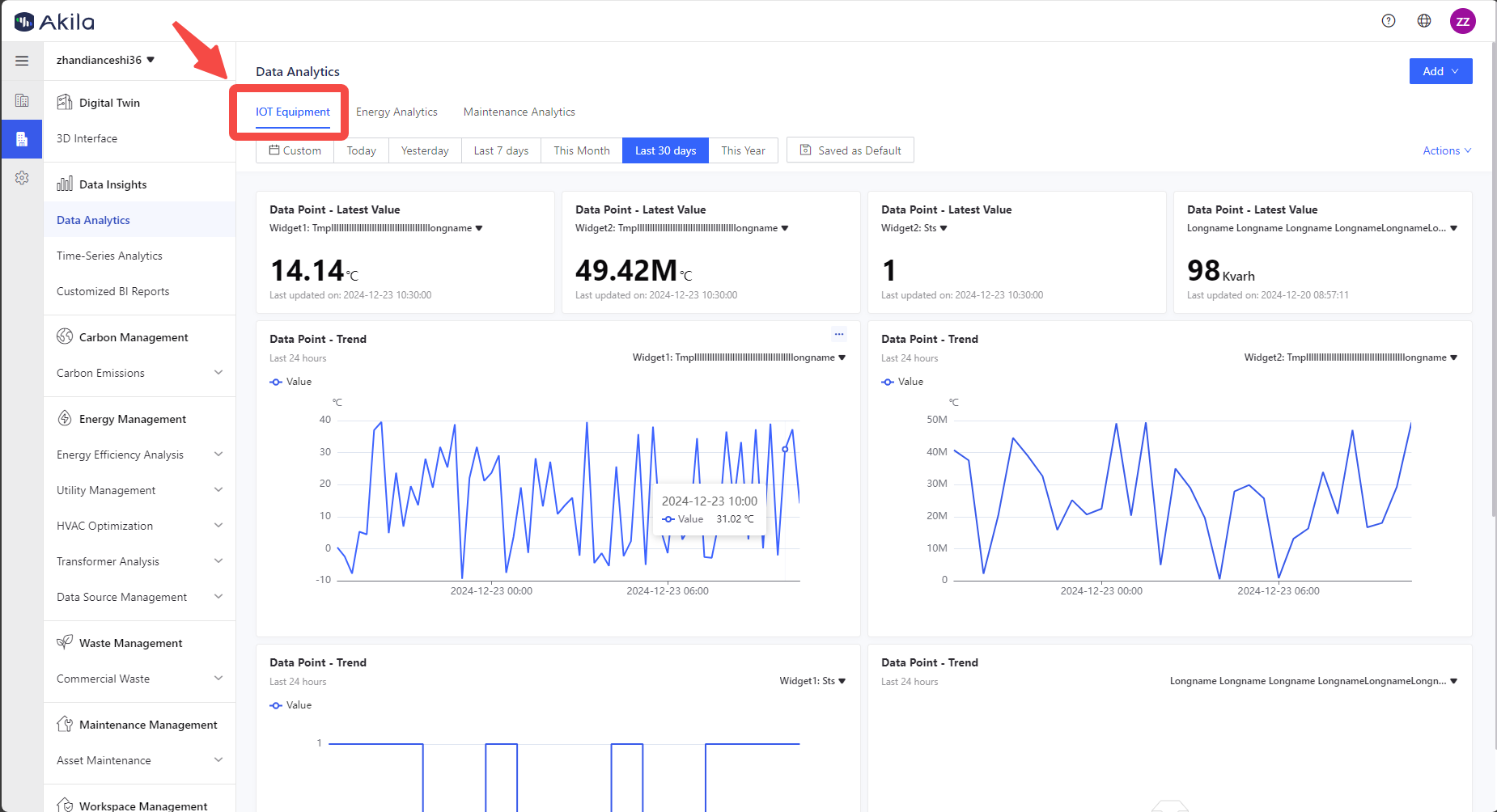The width and height of the screenshot is (1497, 812).
Task: Select Today time filter
Action: click(x=362, y=150)
